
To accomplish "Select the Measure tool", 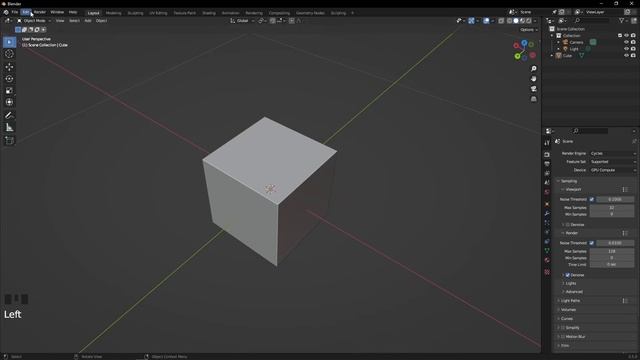I will 9,128.
